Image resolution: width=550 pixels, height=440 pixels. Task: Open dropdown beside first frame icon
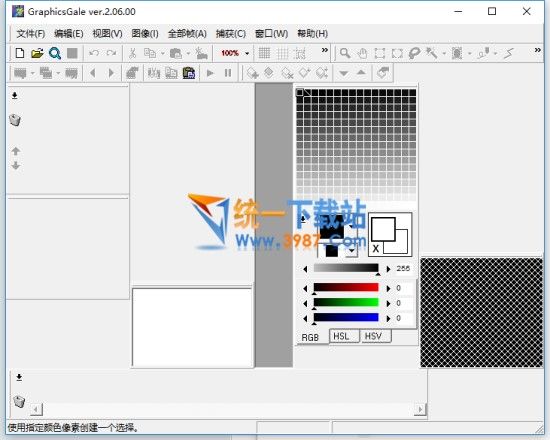33,73
